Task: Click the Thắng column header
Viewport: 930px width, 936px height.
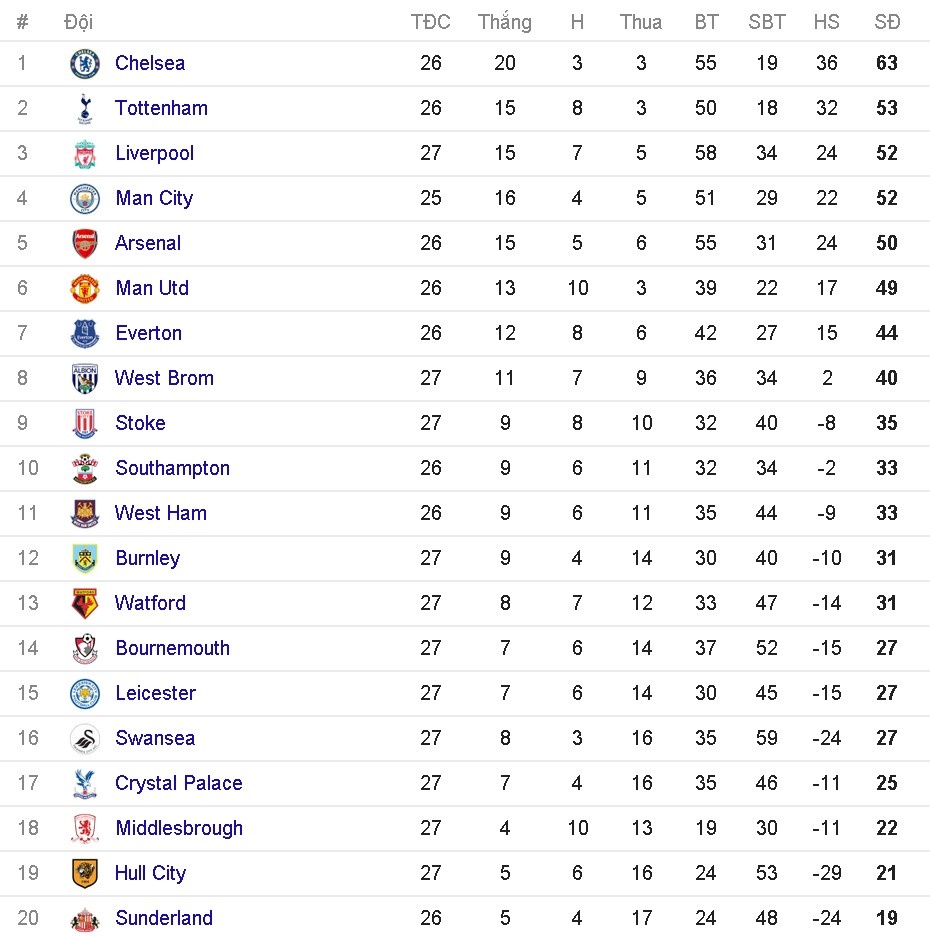Action: [504, 22]
